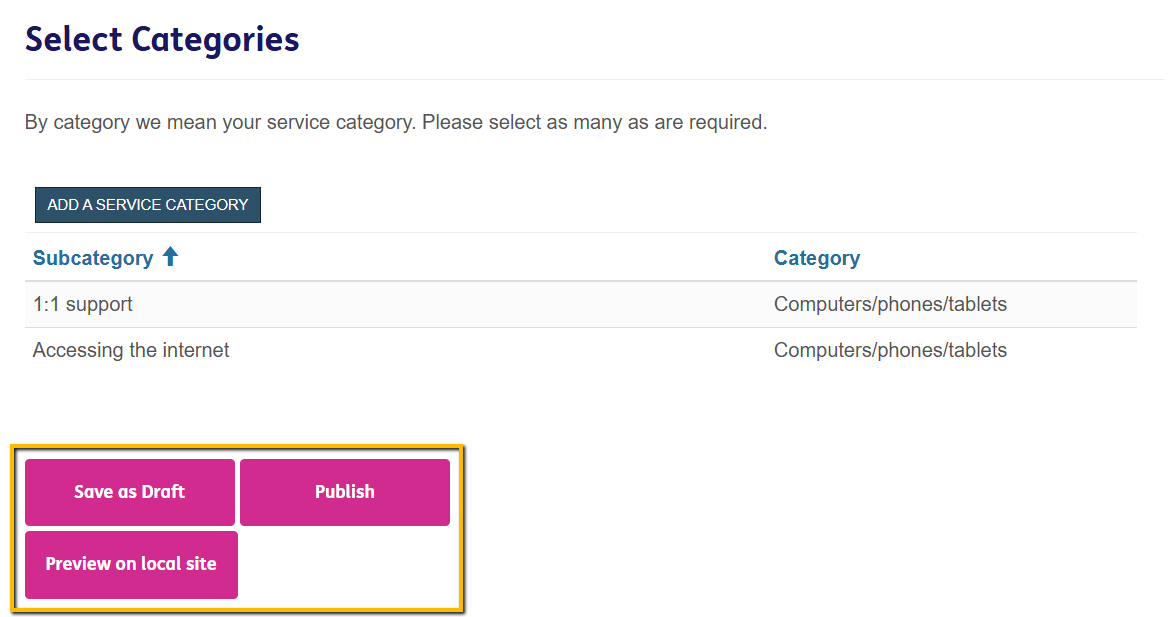Click the 'Select Categories' page heading
This screenshot has width=1171, height=617.
coord(162,40)
